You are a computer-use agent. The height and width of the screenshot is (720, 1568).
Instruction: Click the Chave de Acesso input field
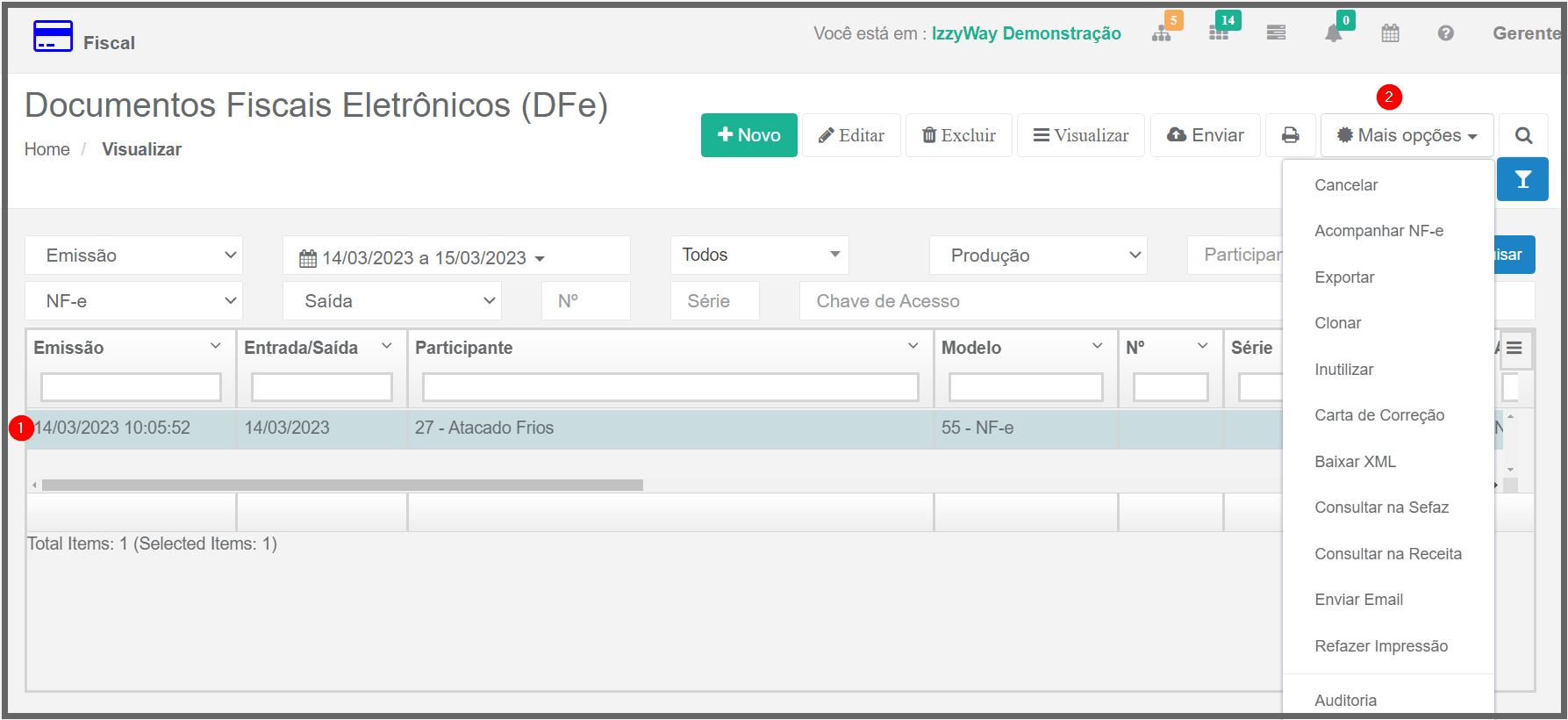point(1035,301)
